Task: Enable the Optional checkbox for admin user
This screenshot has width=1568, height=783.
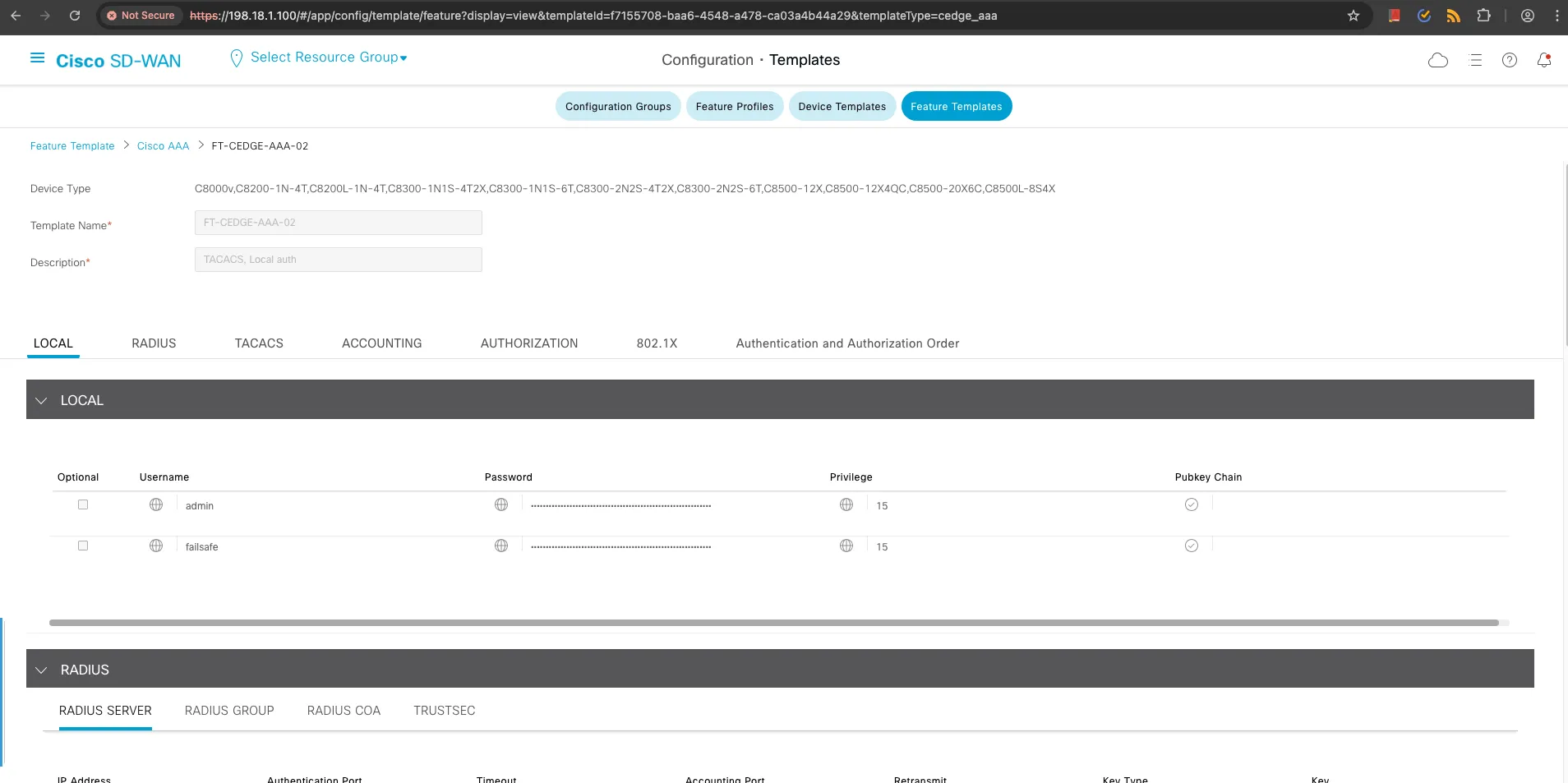Action: click(82, 504)
